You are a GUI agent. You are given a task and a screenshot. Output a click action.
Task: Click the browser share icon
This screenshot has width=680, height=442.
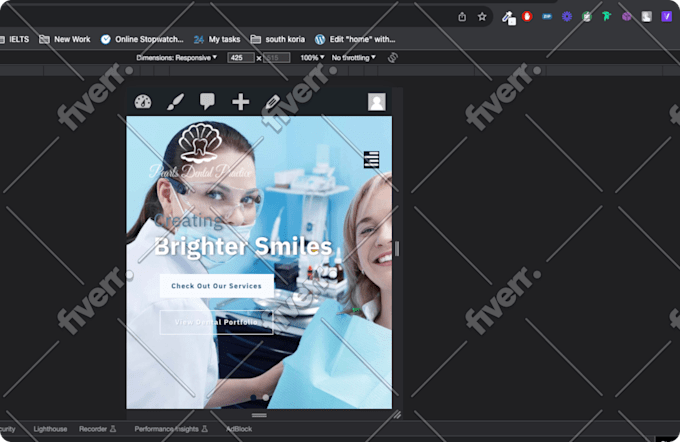point(462,17)
